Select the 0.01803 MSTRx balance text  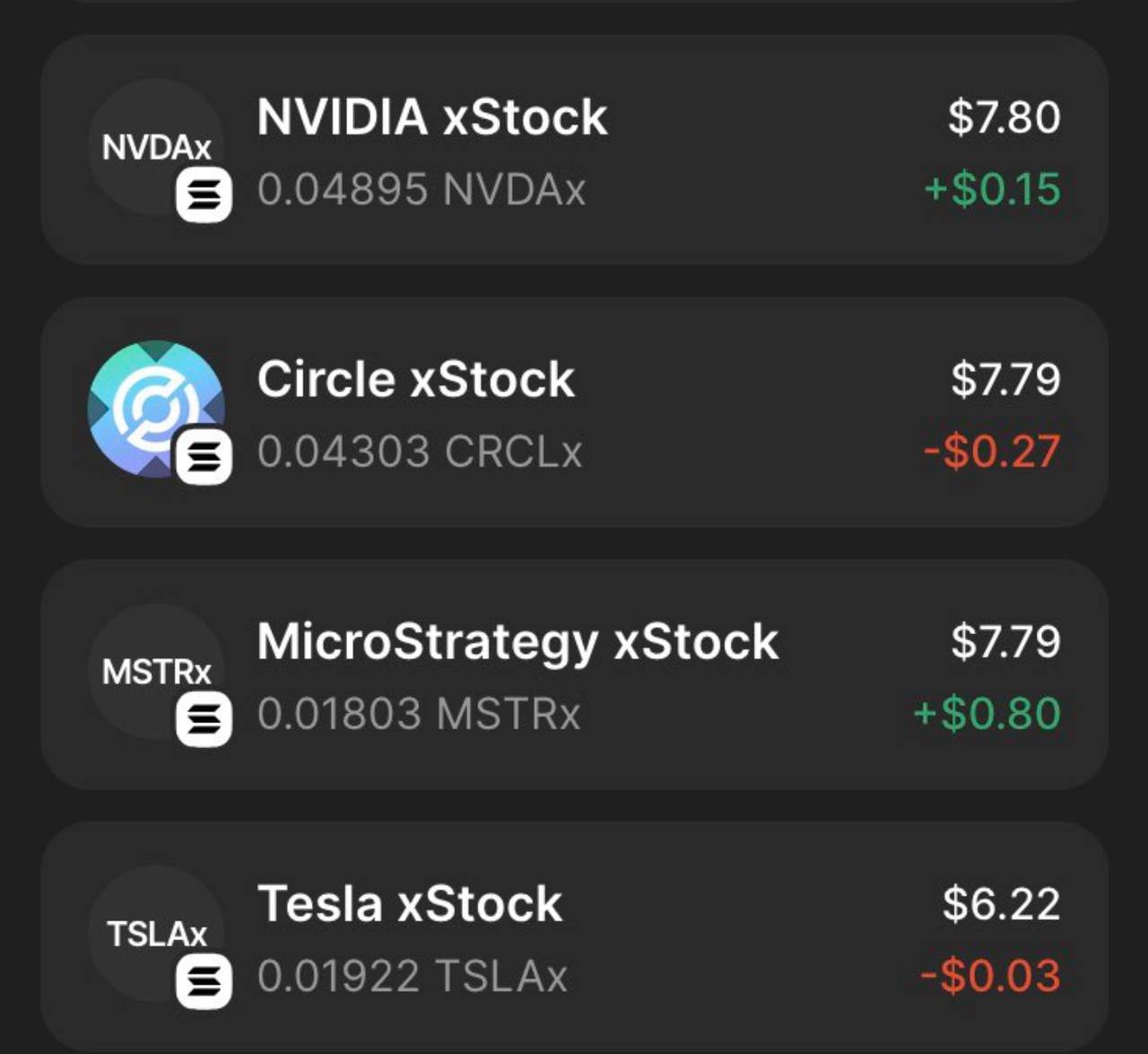tap(419, 714)
